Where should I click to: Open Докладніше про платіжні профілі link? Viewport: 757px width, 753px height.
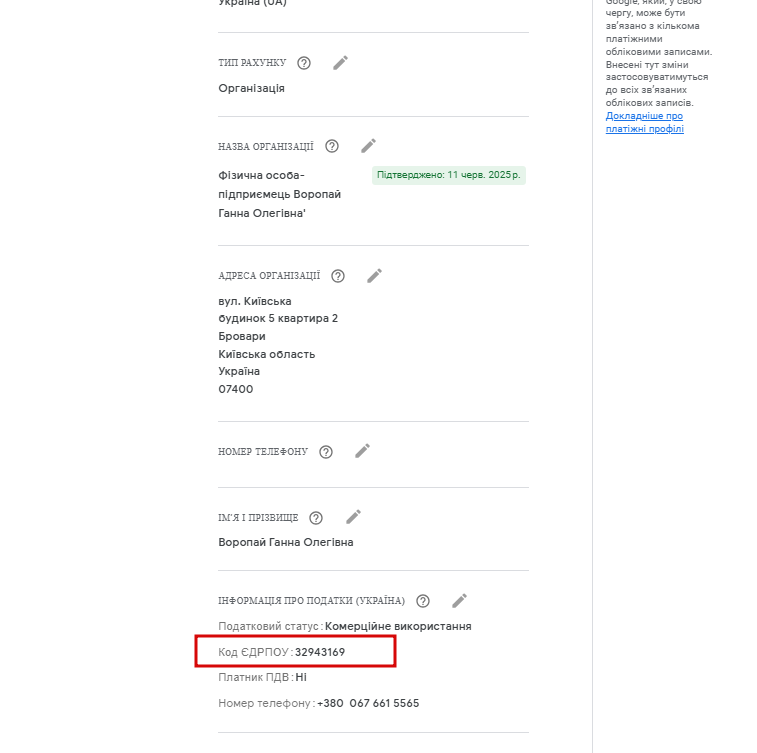645,122
